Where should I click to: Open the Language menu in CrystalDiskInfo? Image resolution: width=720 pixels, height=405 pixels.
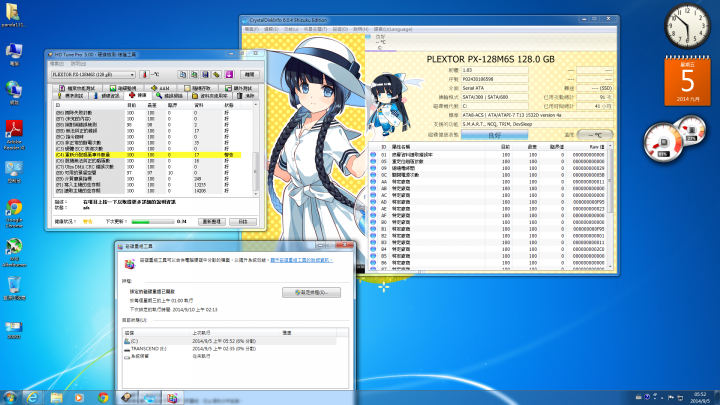393,29
